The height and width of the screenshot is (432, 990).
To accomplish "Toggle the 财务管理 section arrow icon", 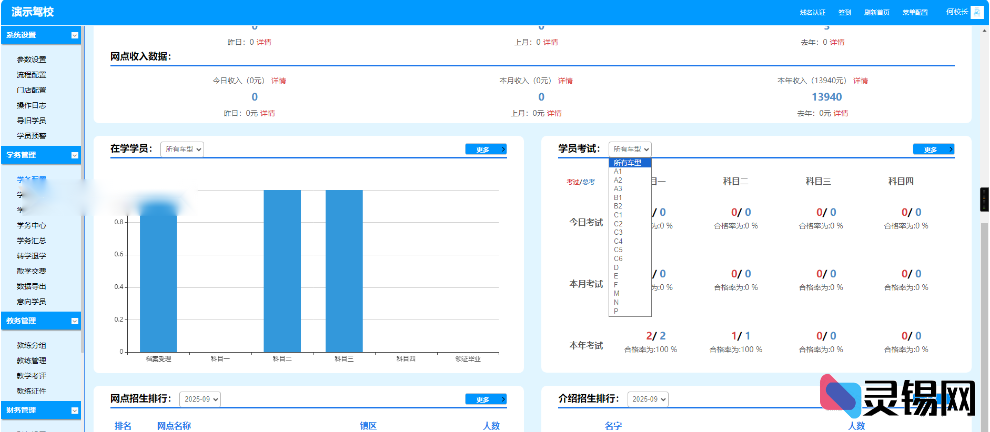I will pos(75,411).
